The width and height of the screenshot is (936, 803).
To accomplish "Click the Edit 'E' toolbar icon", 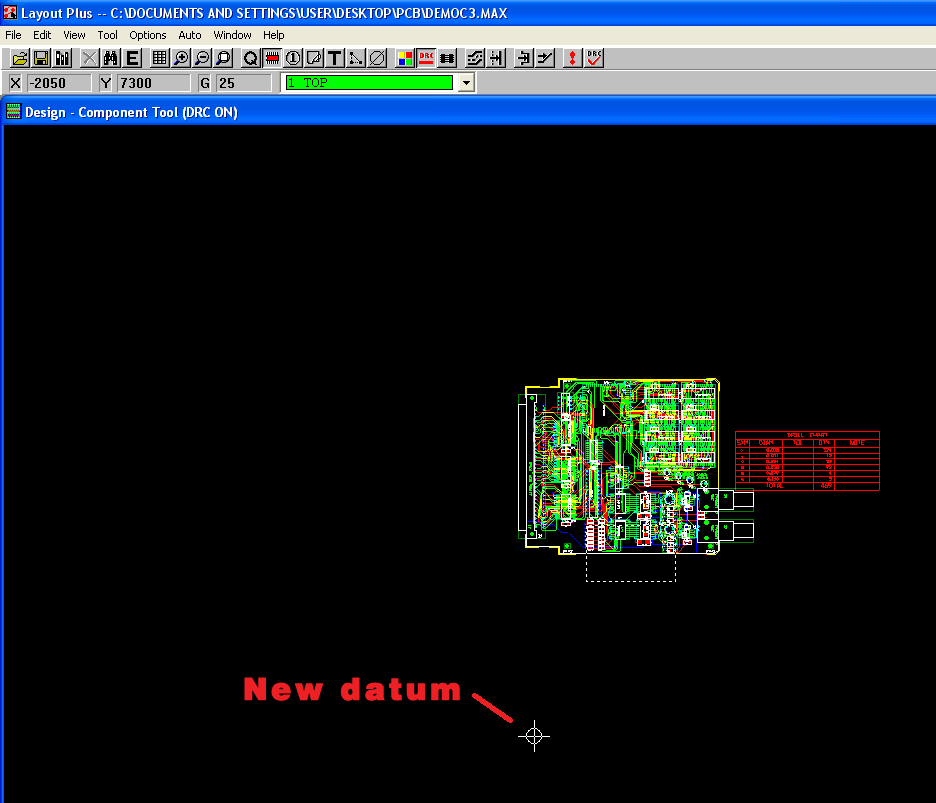I will 132,59.
